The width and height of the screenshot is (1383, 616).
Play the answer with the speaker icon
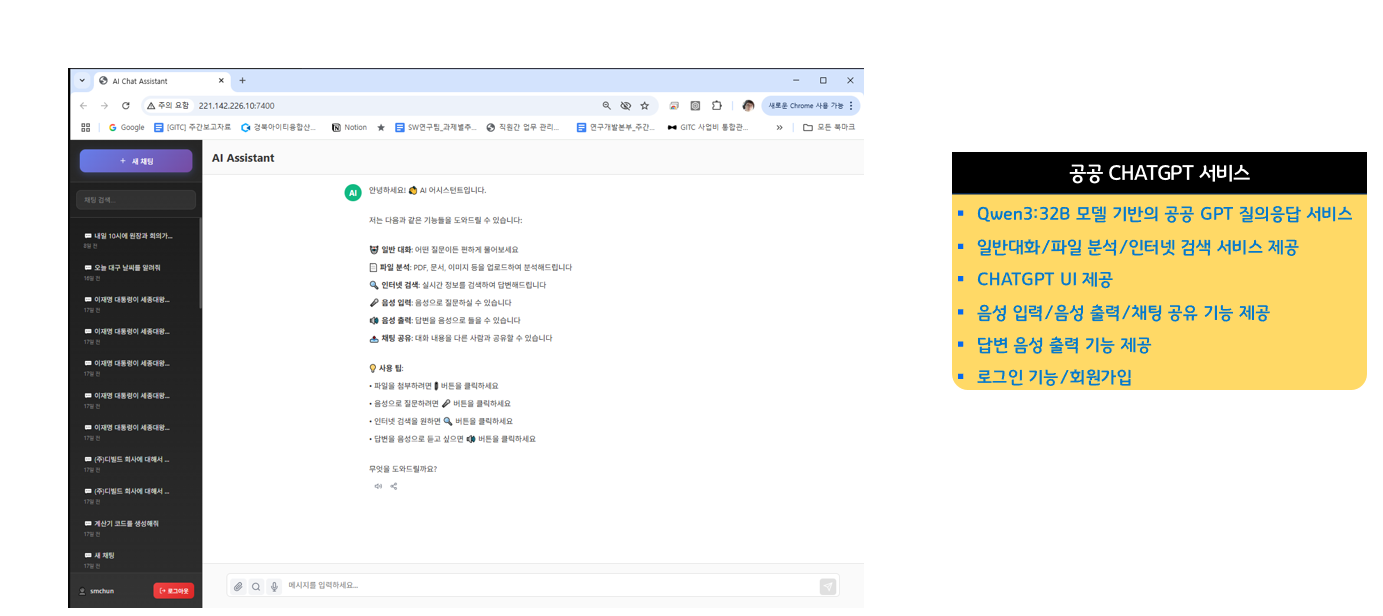(x=378, y=487)
